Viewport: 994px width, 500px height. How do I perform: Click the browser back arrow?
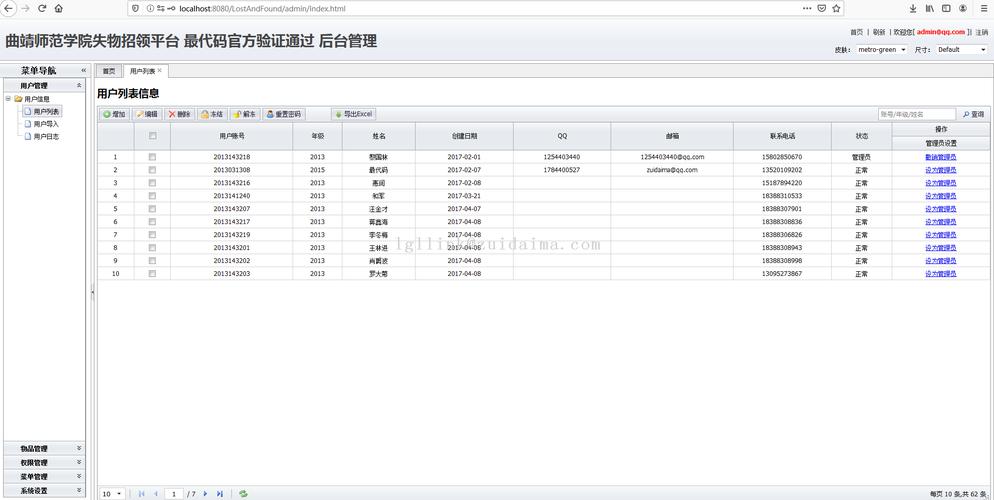(8, 8)
